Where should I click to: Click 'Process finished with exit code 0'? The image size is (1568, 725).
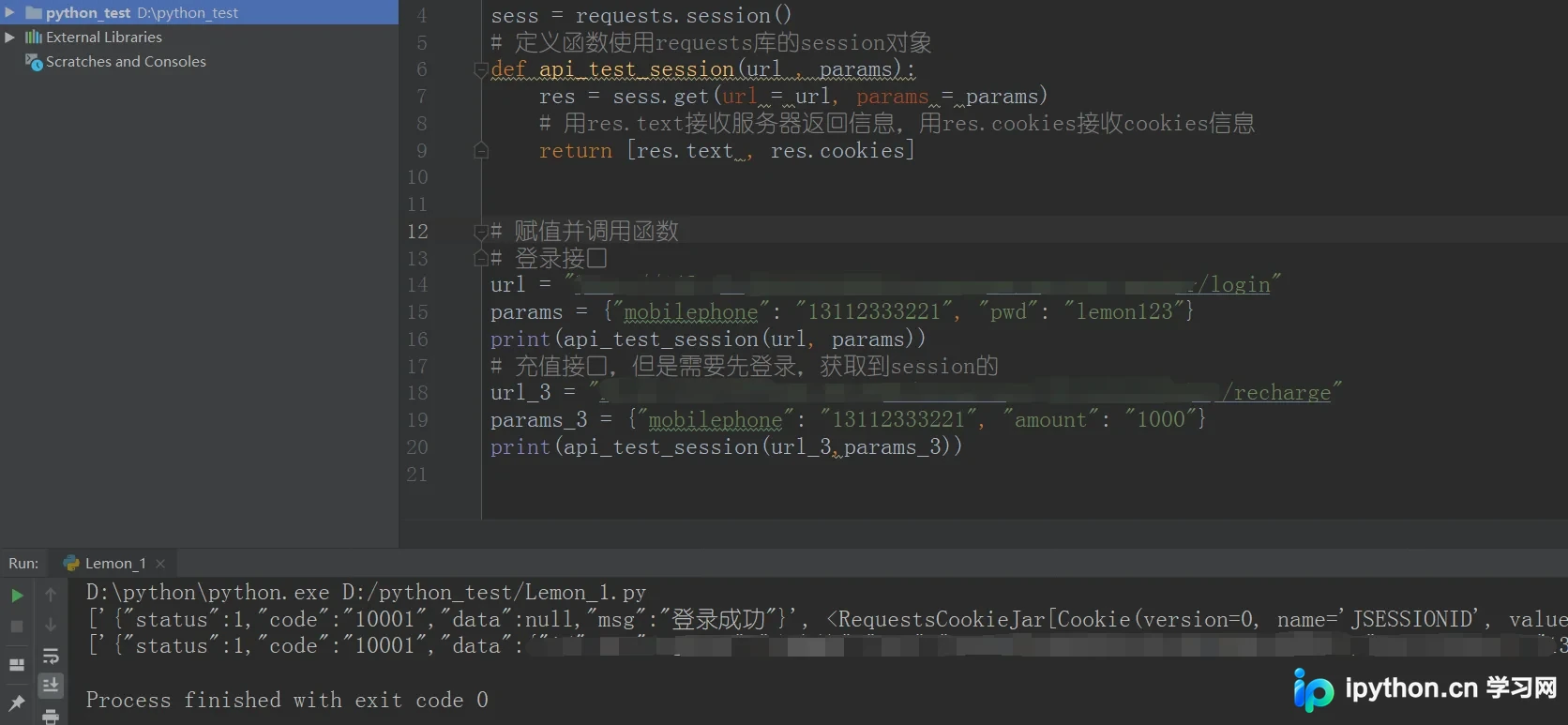[x=287, y=700]
